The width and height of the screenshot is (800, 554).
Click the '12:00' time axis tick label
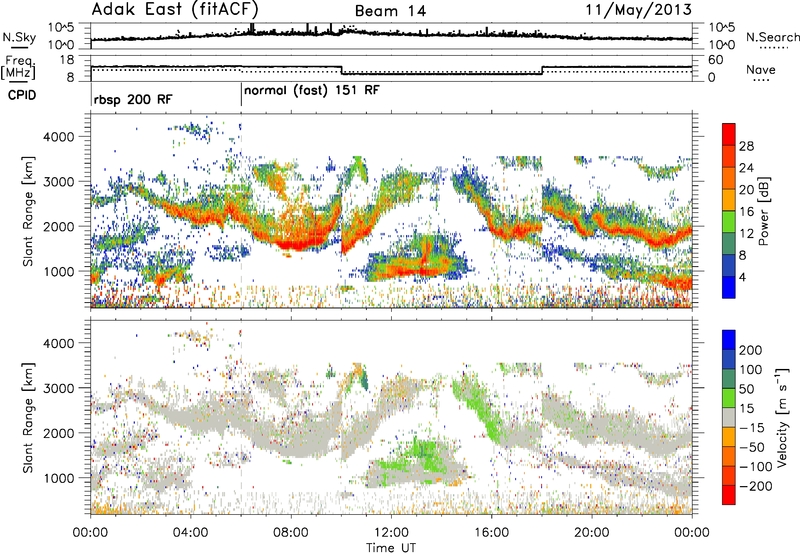click(391, 533)
